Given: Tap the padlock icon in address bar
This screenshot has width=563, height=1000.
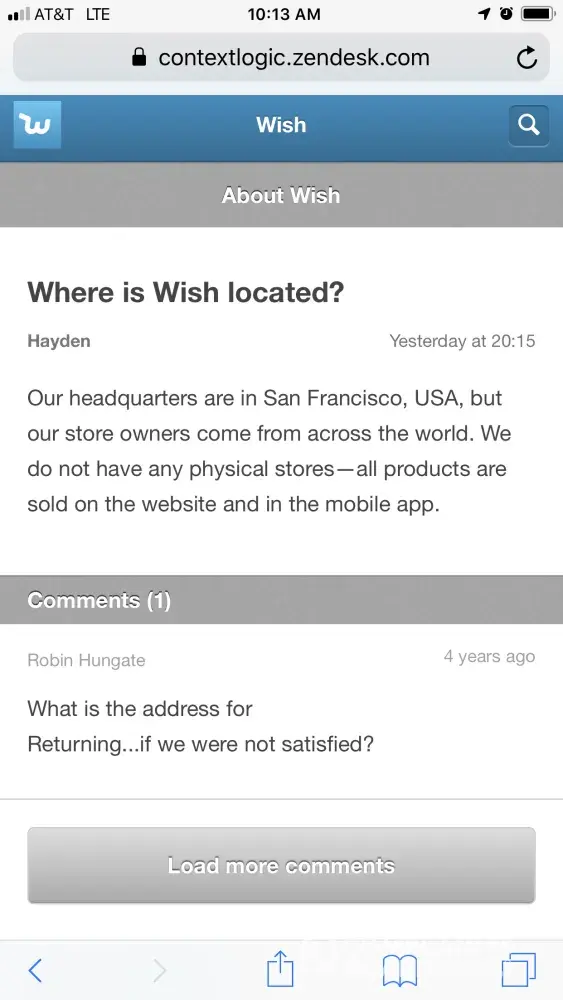Looking at the screenshot, I should (x=138, y=57).
